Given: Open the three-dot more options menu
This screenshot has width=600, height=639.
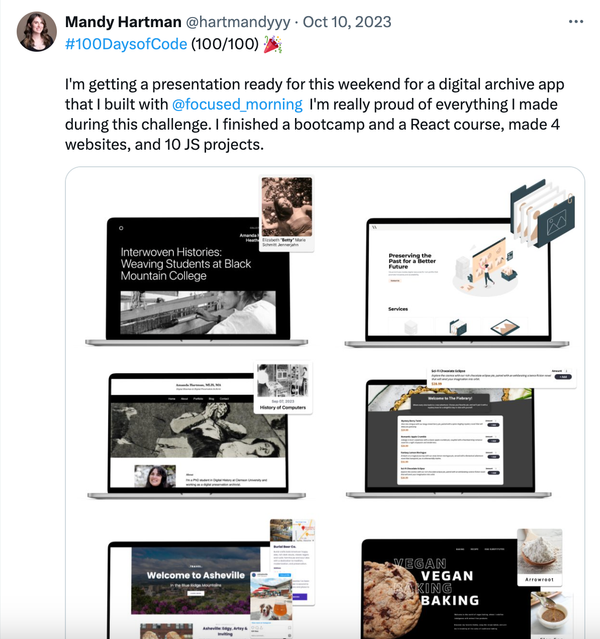Looking at the screenshot, I should 576,22.
